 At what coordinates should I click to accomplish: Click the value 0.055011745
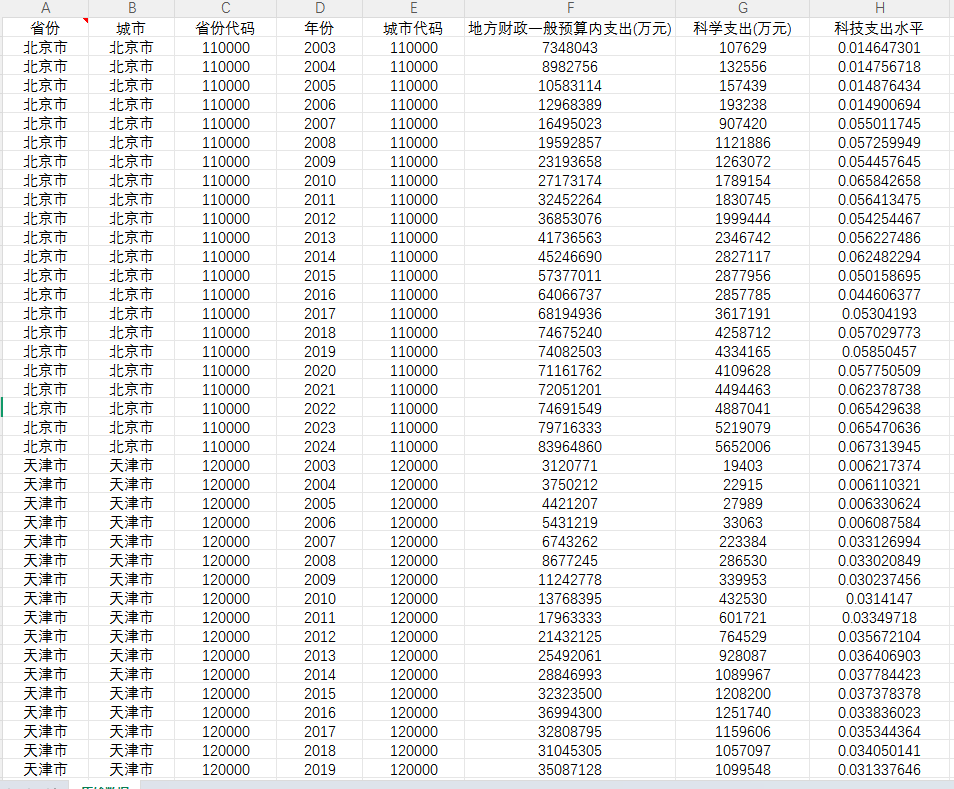pyautogui.click(x=880, y=123)
